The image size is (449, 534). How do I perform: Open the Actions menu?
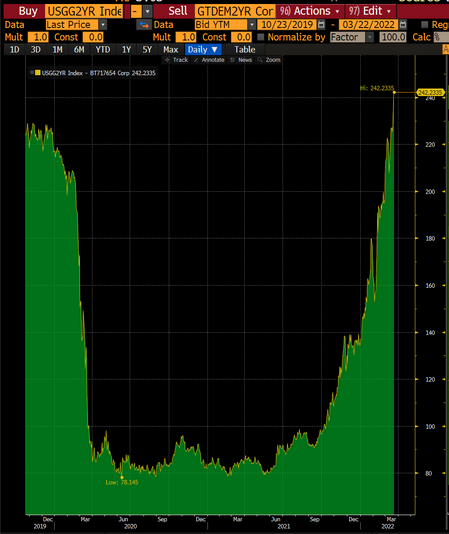click(310, 11)
